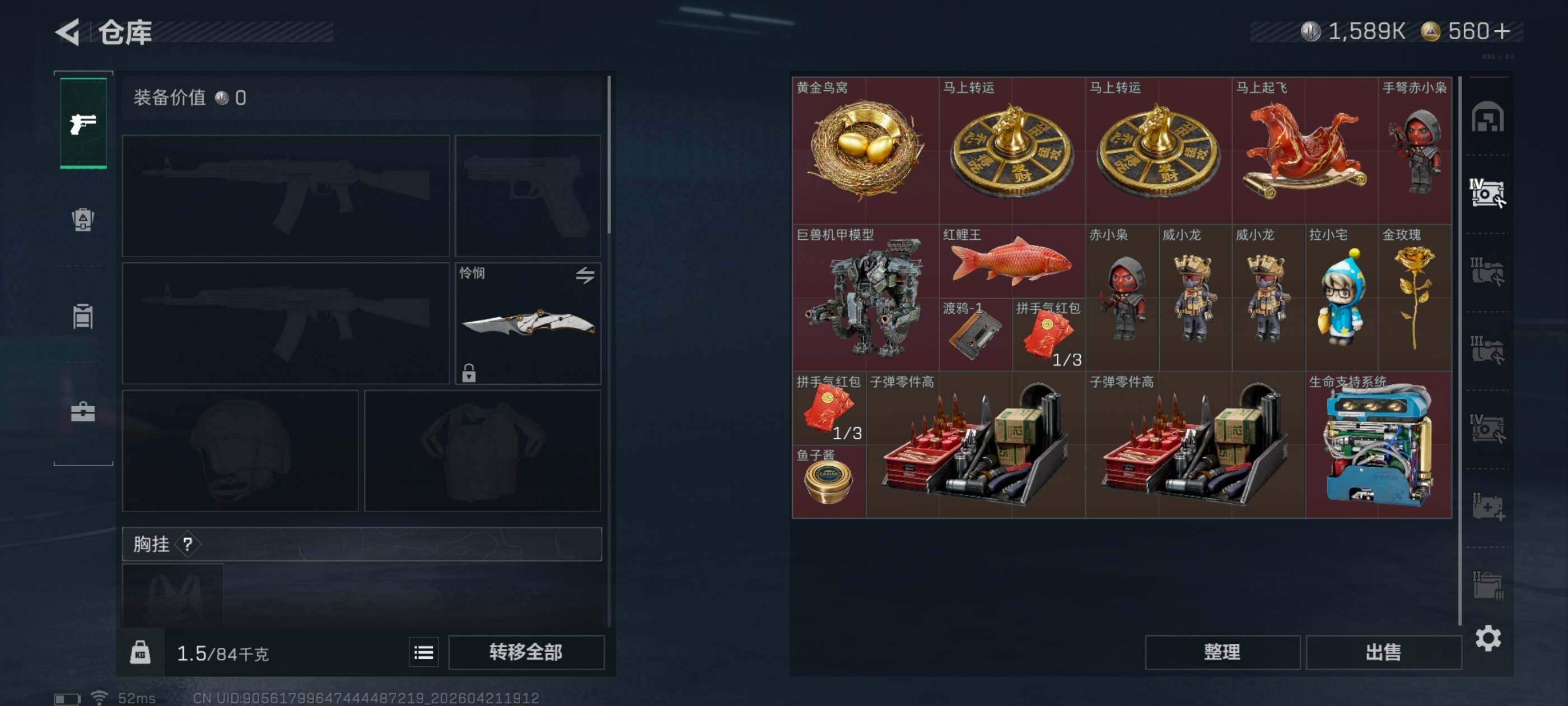Open the list view icon beside 转移全部
This screenshot has width=1568, height=706.
click(424, 653)
